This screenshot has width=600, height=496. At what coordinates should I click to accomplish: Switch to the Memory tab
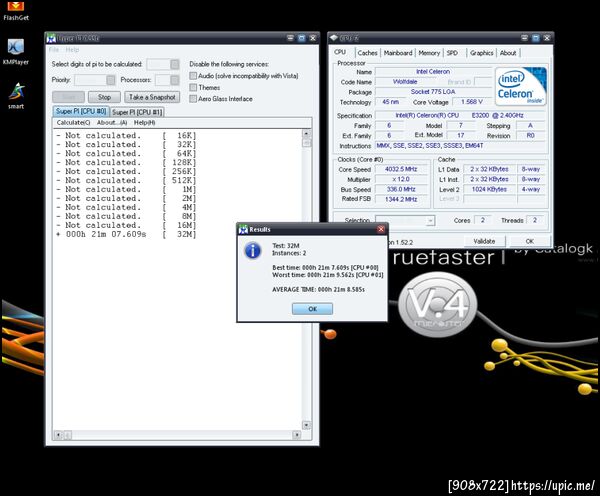[x=429, y=53]
